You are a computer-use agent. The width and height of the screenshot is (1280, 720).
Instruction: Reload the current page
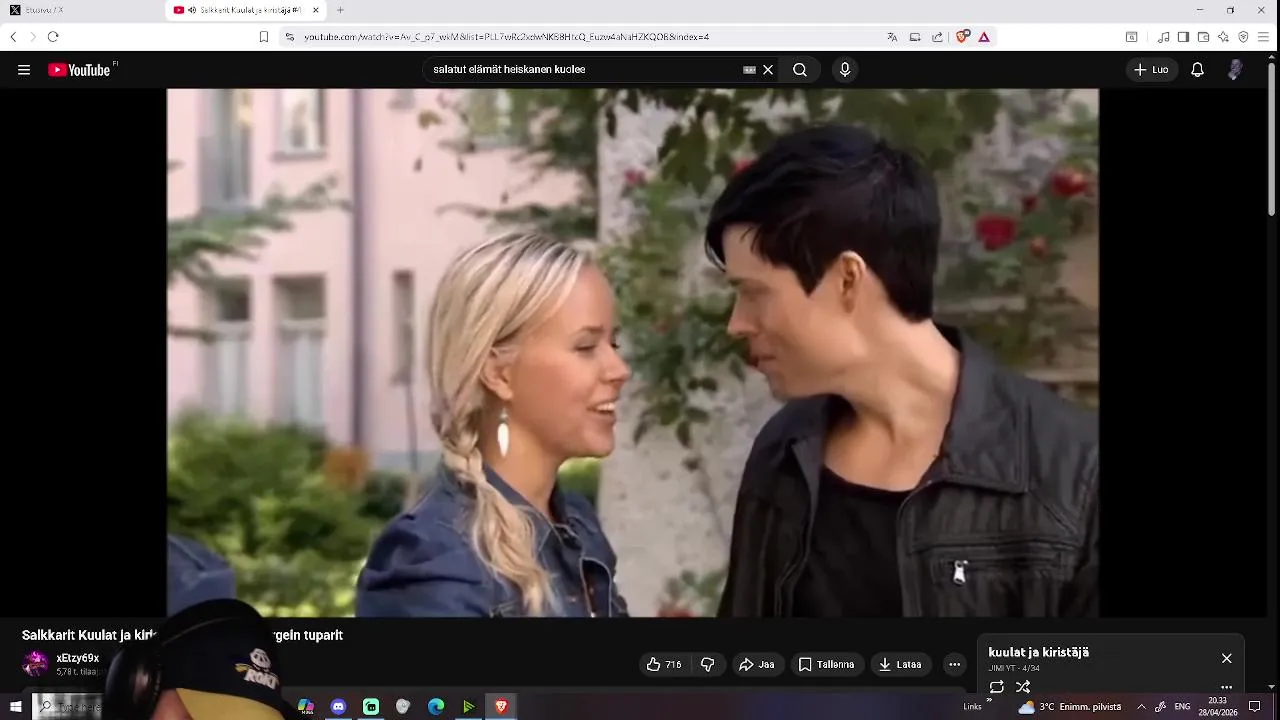[53, 37]
